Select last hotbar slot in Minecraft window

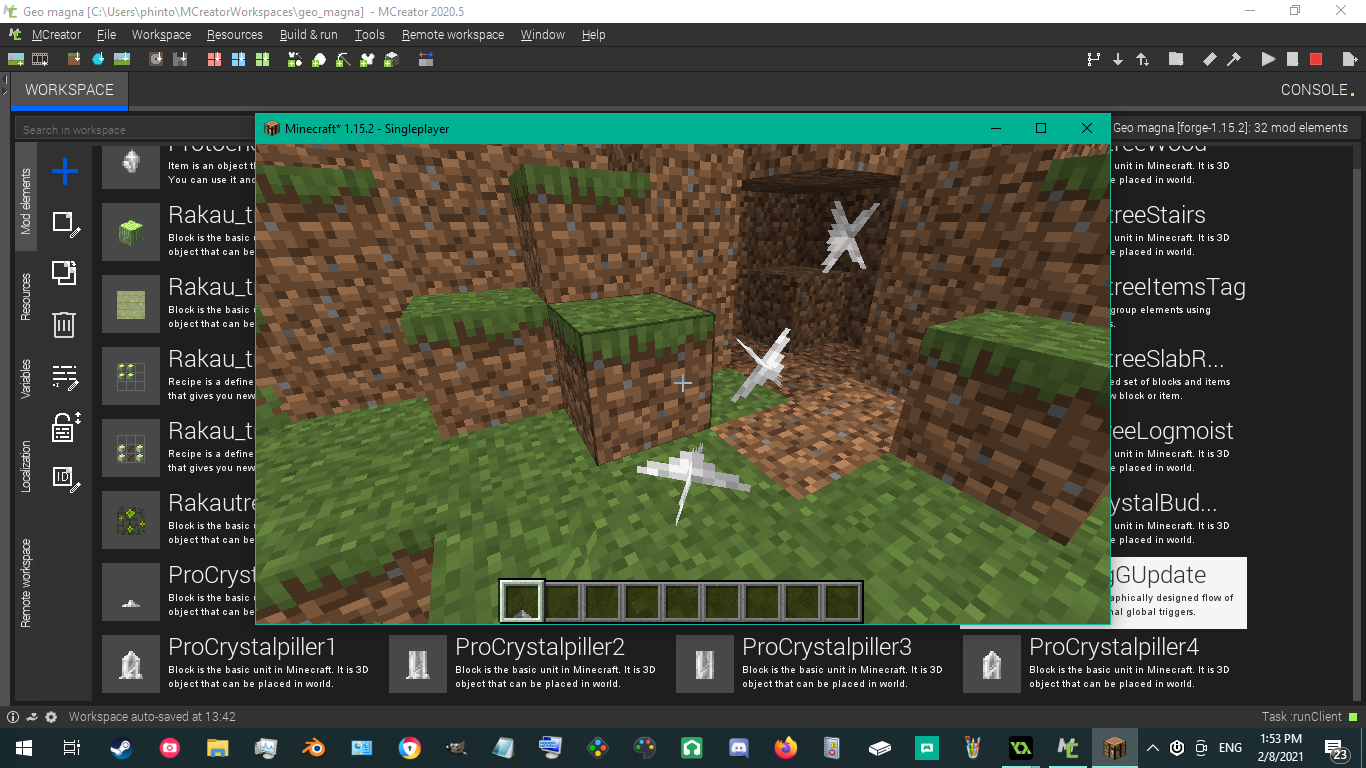[x=842, y=601]
